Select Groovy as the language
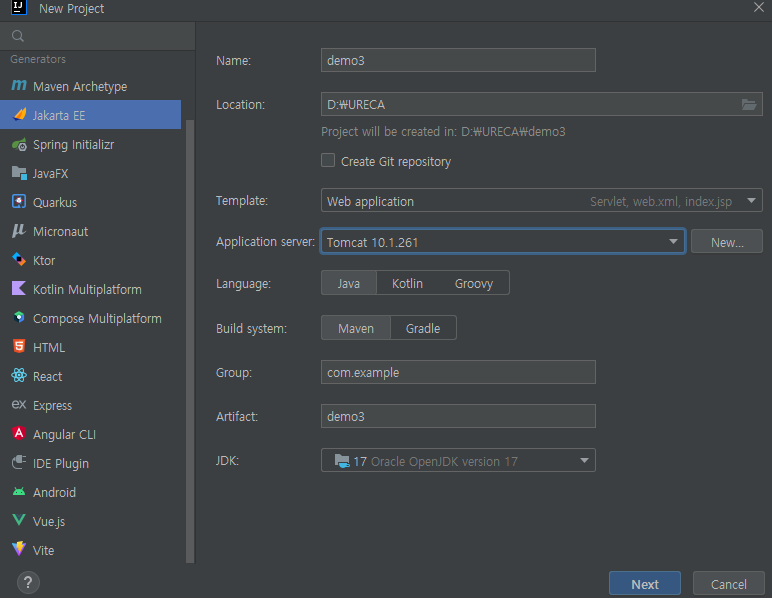 (x=474, y=283)
